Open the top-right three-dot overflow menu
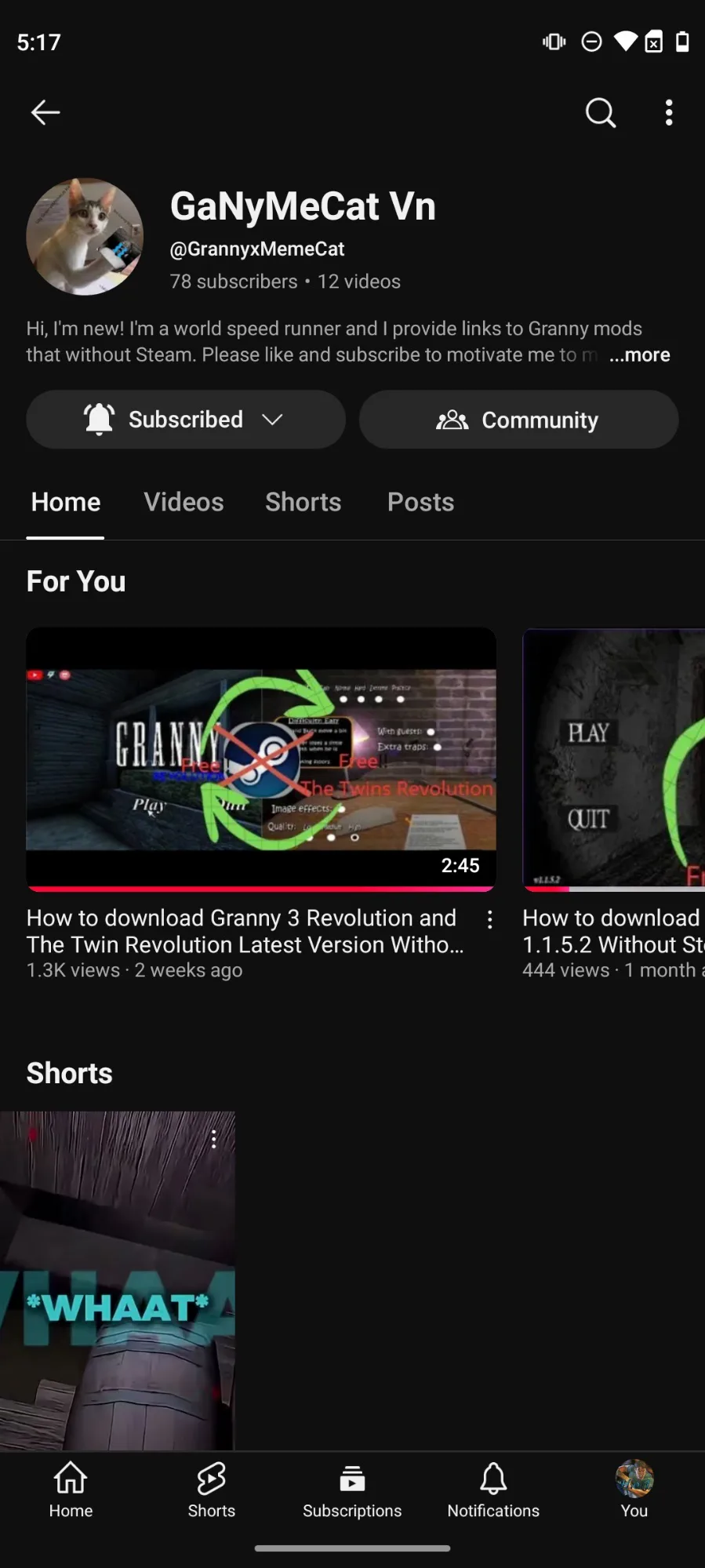 pyautogui.click(x=669, y=112)
